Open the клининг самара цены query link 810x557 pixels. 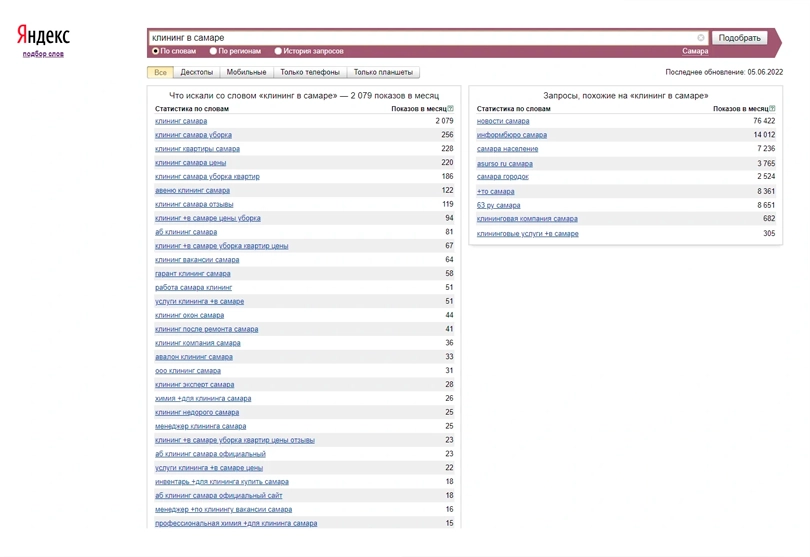click(191, 163)
